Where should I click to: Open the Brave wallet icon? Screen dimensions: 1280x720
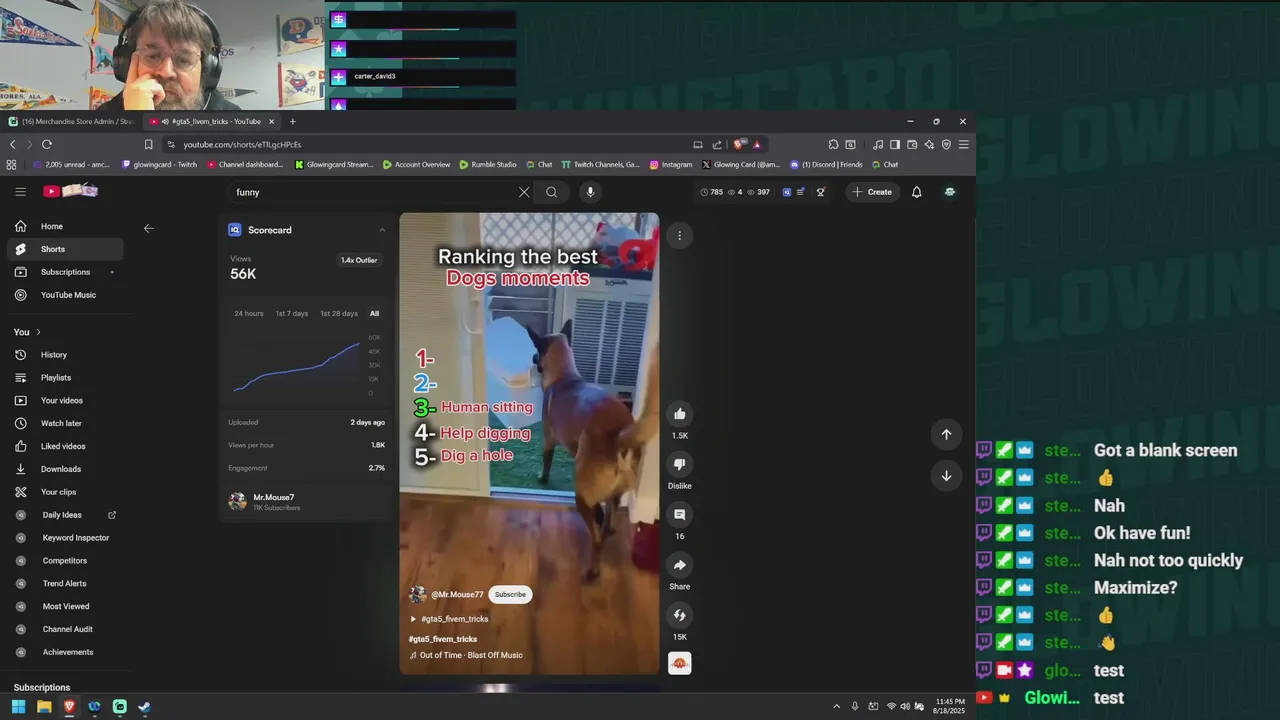(x=912, y=144)
